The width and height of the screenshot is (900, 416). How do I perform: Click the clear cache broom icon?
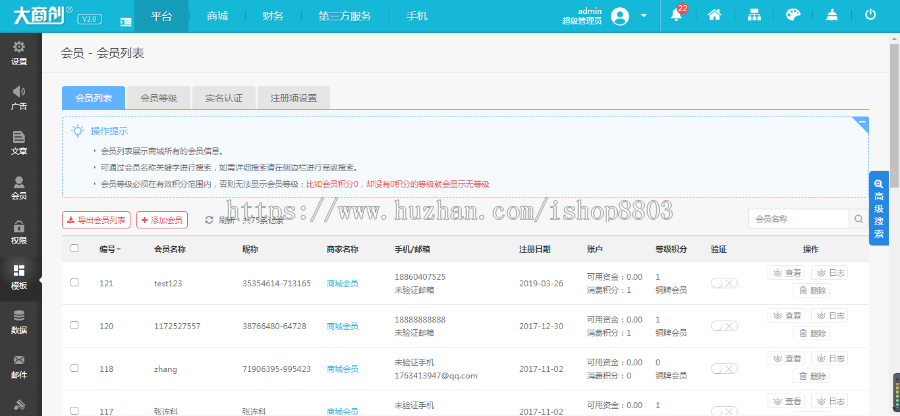pyautogui.click(x=832, y=15)
